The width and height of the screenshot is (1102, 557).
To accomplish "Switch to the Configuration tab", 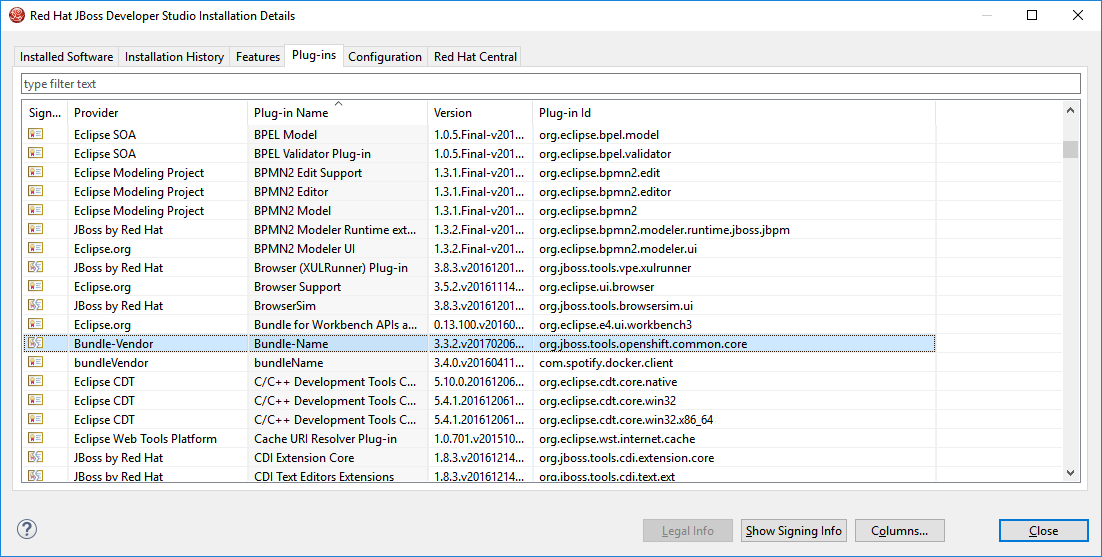I will pyautogui.click(x=385, y=57).
